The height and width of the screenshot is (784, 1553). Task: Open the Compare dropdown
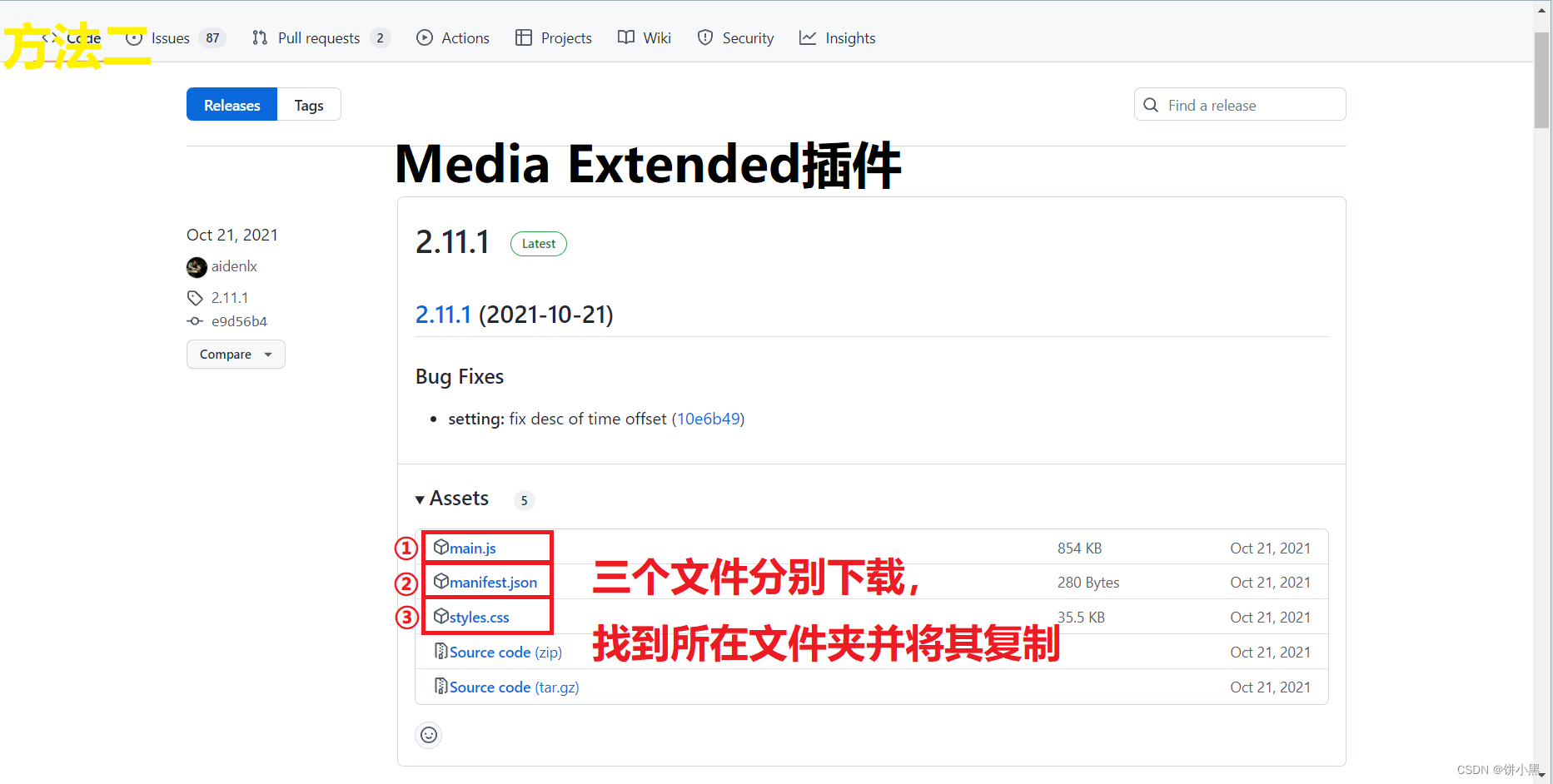236,354
